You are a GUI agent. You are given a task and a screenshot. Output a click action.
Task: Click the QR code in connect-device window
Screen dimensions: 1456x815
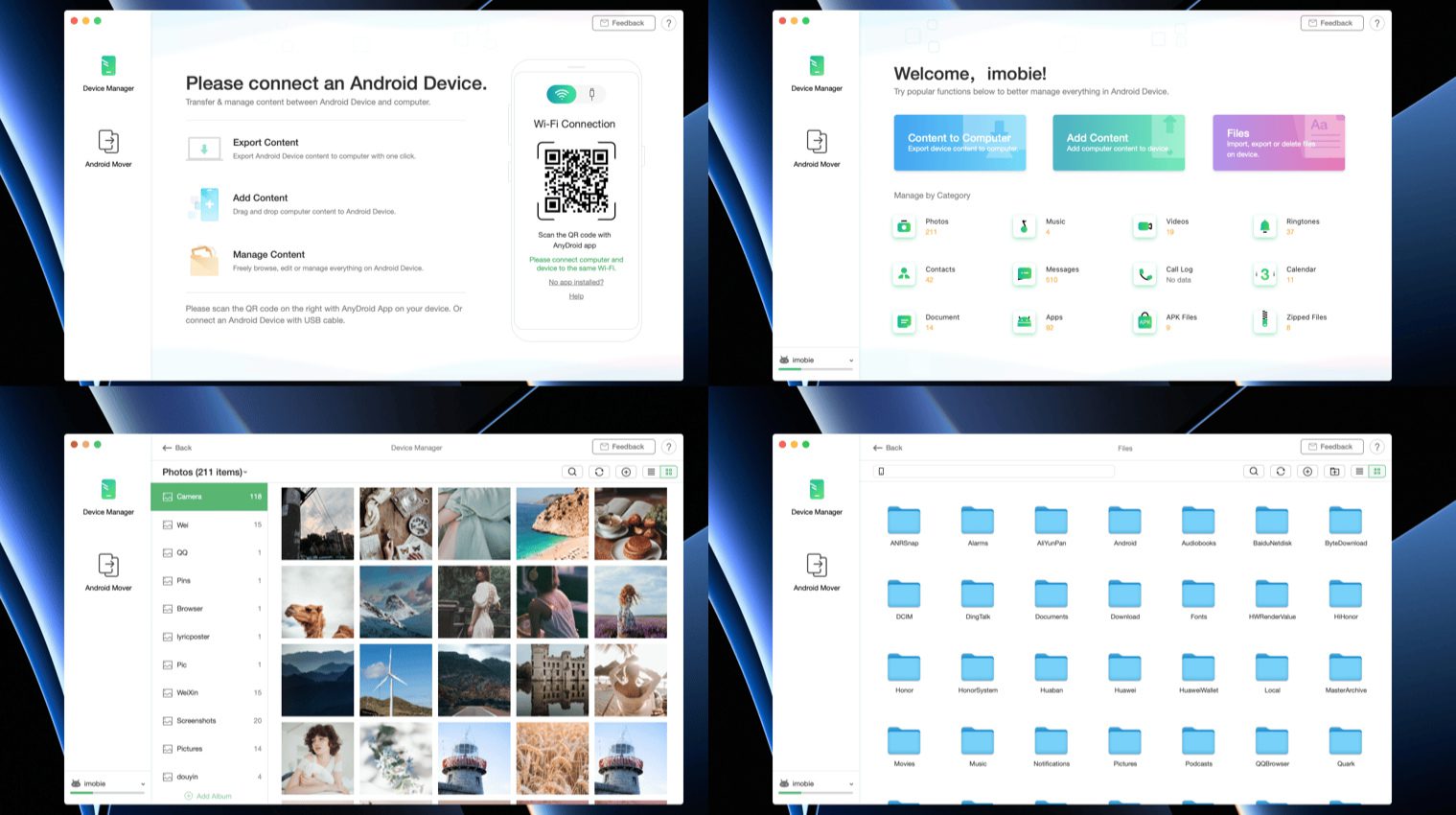(x=576, y=180)
